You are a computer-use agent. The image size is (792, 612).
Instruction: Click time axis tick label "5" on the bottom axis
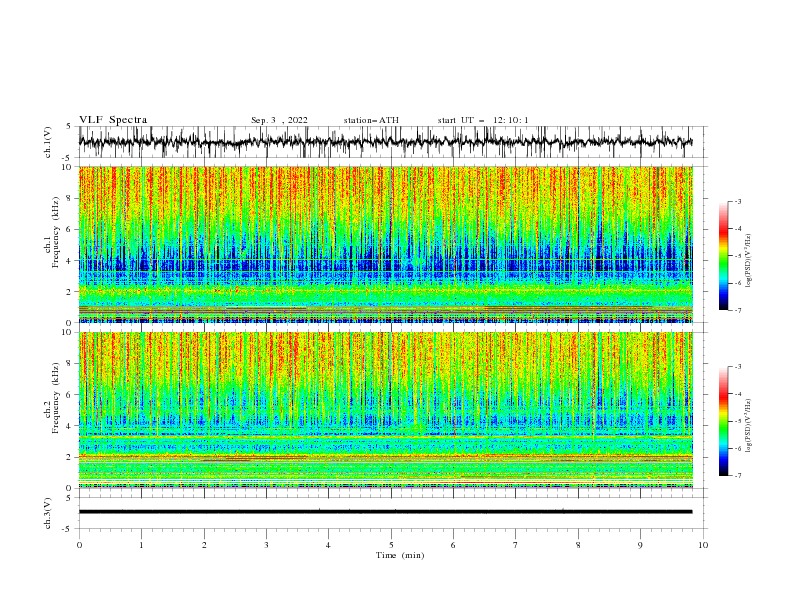391,545
